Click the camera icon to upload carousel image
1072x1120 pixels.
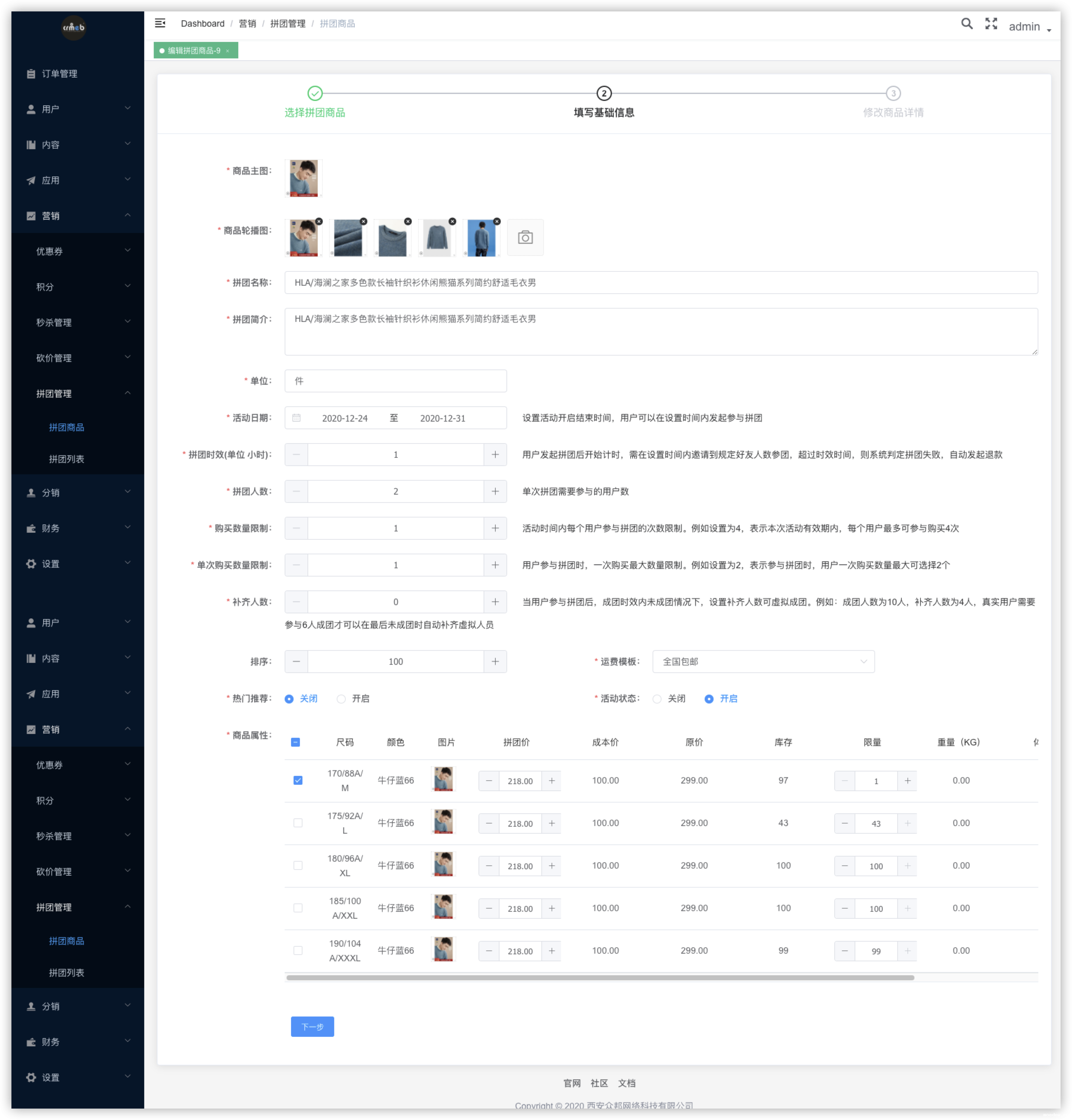(525, 237)
